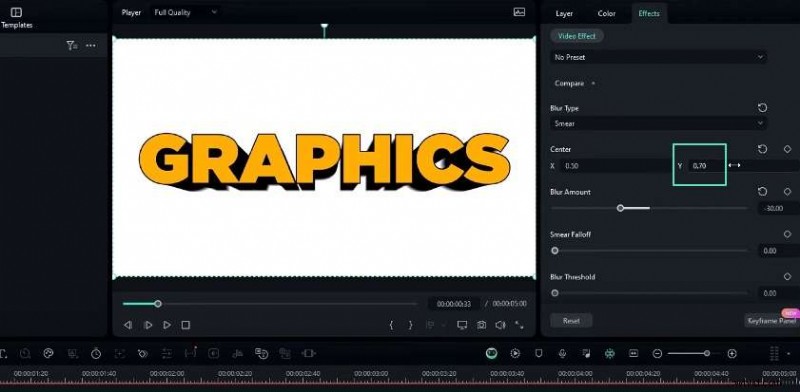Image resolution: width=800 pixels, height=392 pixels.
Task: Switch to the Color tab
Action: click(606, 13)
